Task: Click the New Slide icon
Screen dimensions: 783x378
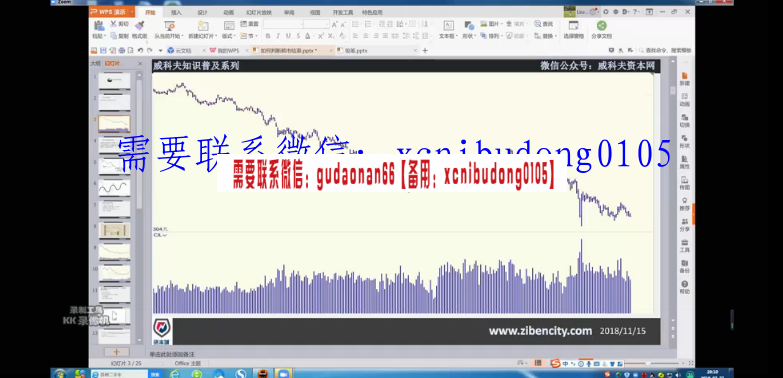Action: (203, 25)
